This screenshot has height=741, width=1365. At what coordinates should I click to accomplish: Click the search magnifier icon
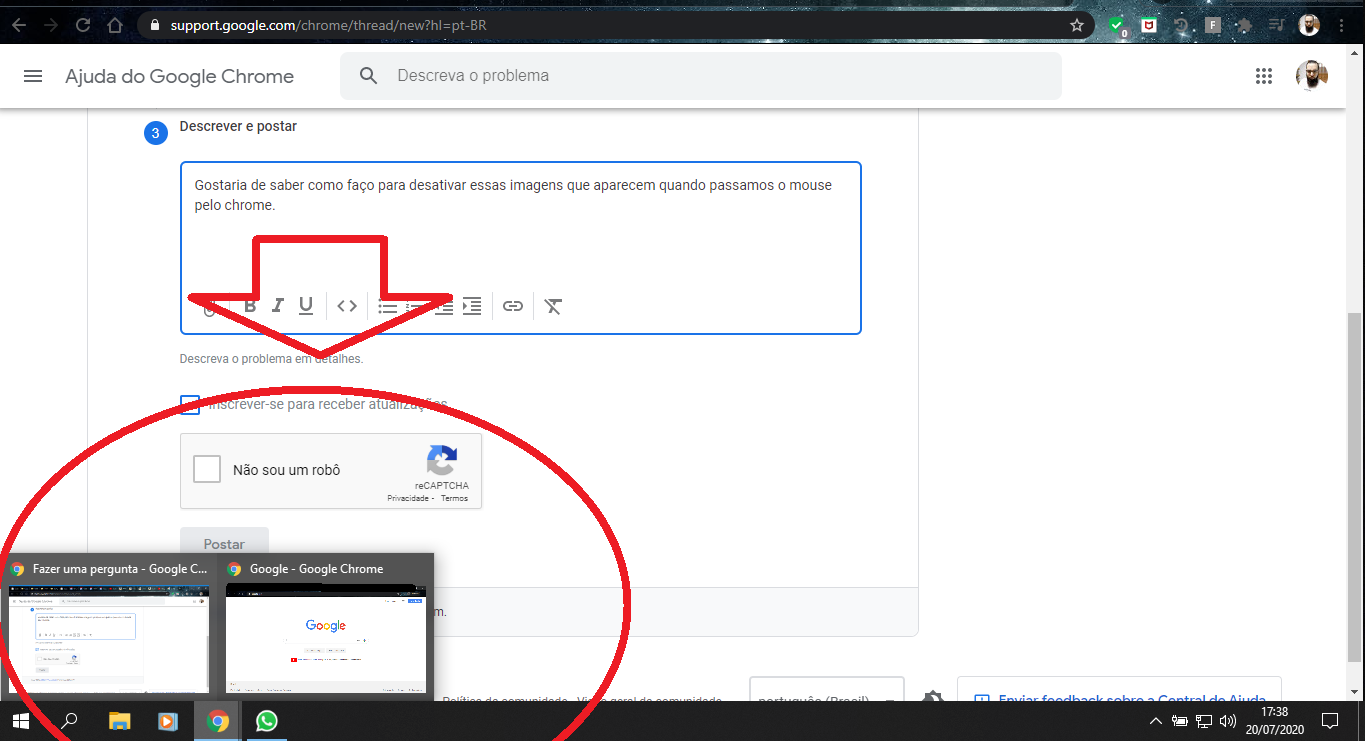[369, 76]
